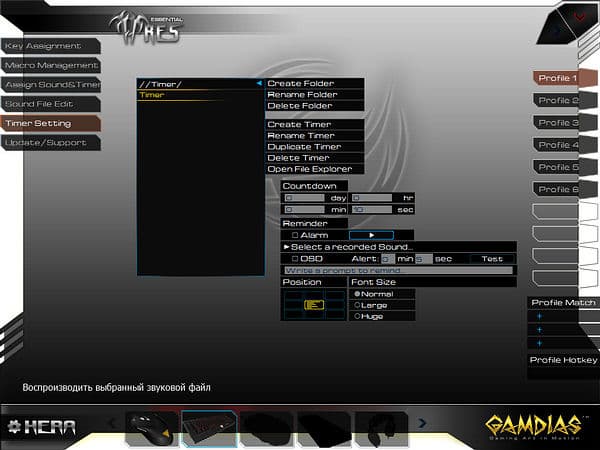The height and width of the screenshot is (450, 600).
Task: Click the left arrow beside device thumbnails
Action: [x=112, y=423]
